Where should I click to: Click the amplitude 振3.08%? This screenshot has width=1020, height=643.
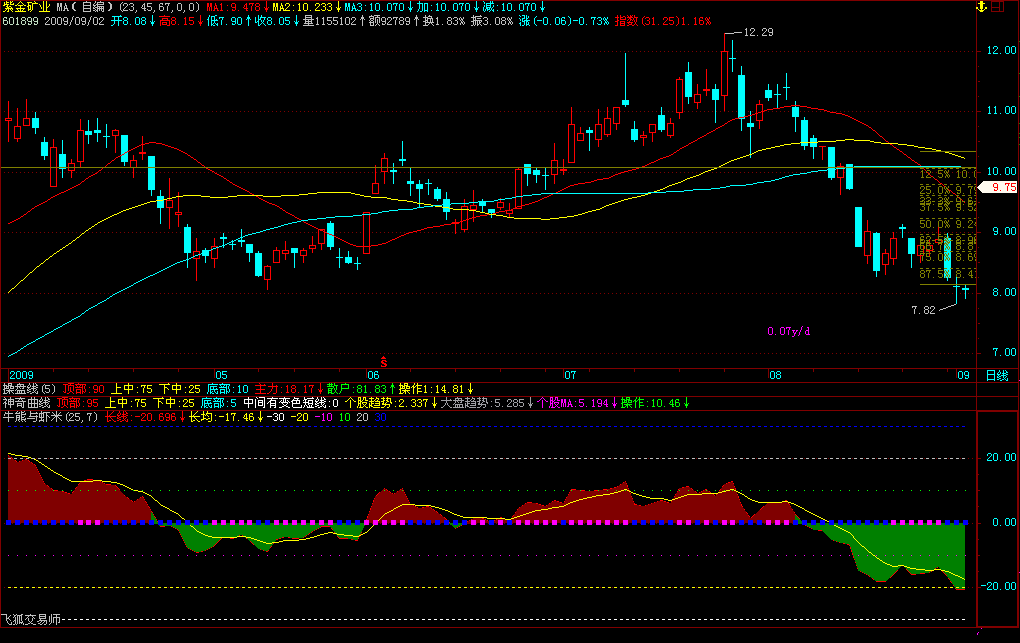(492, 21)
